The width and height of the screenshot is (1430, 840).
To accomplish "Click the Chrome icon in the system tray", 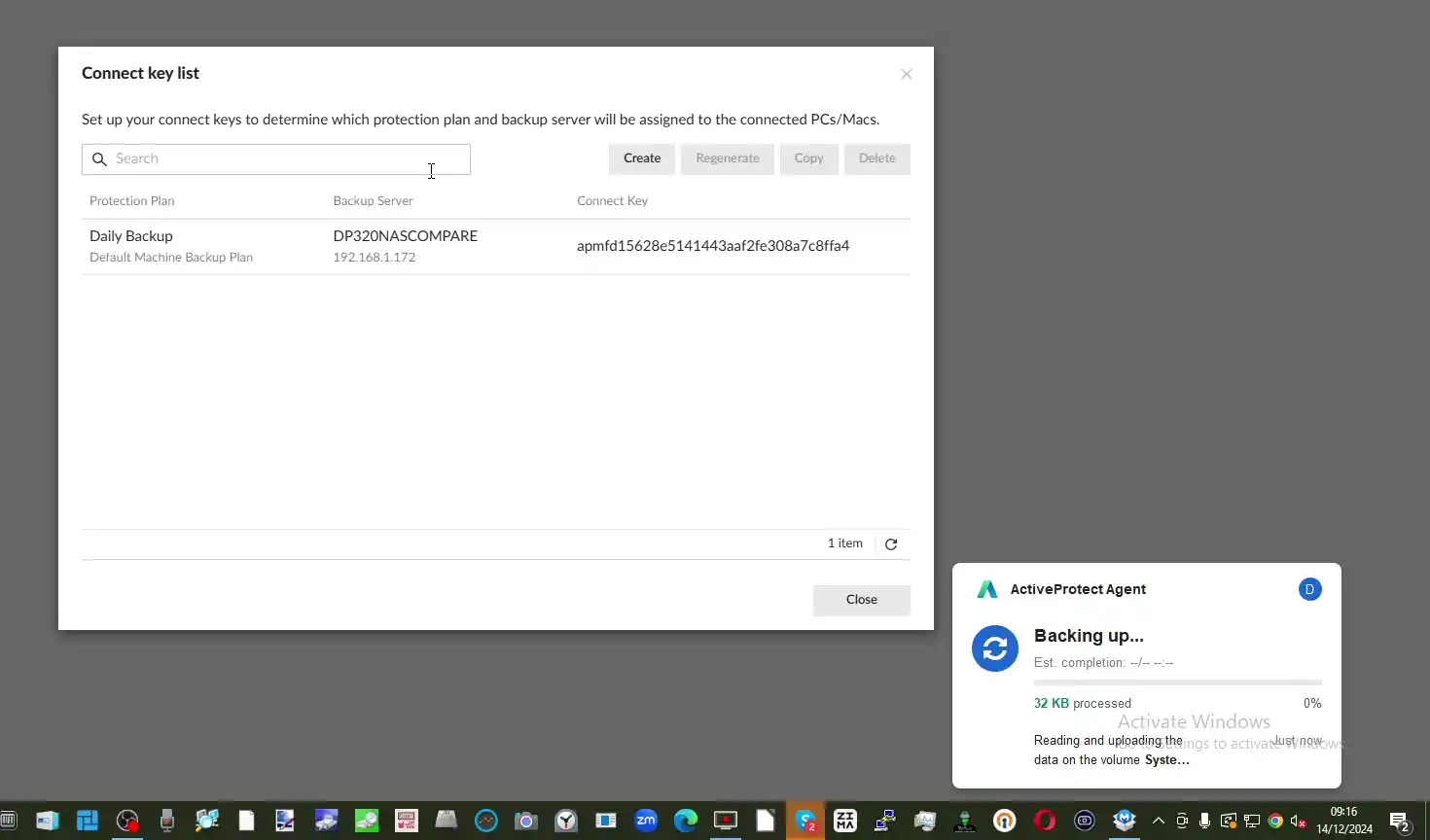I will [1274, 820].
